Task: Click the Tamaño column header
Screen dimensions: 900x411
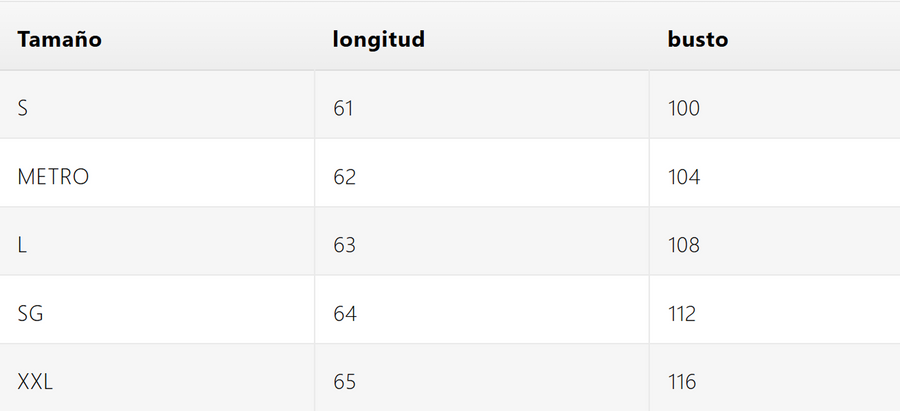Action: coord(60,40)
